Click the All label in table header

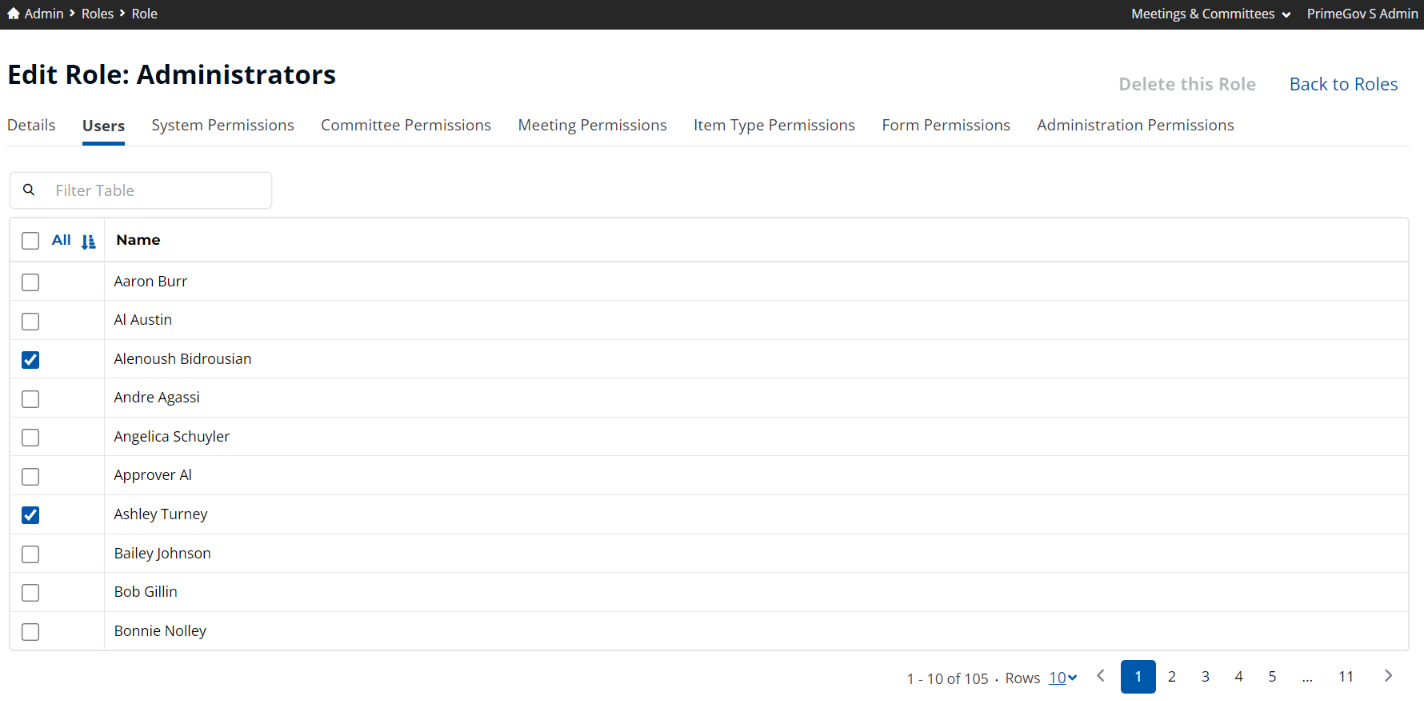click(61, 240)
